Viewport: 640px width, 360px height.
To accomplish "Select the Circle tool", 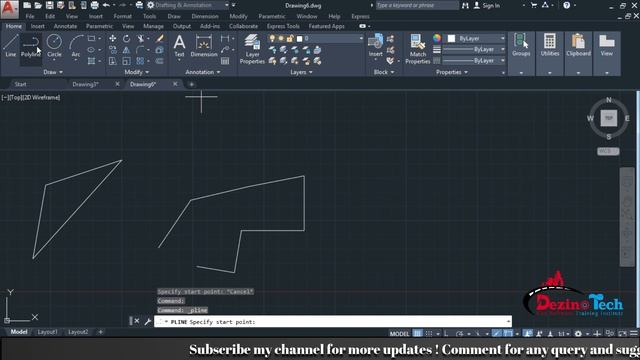I will [x=54, y=46].
